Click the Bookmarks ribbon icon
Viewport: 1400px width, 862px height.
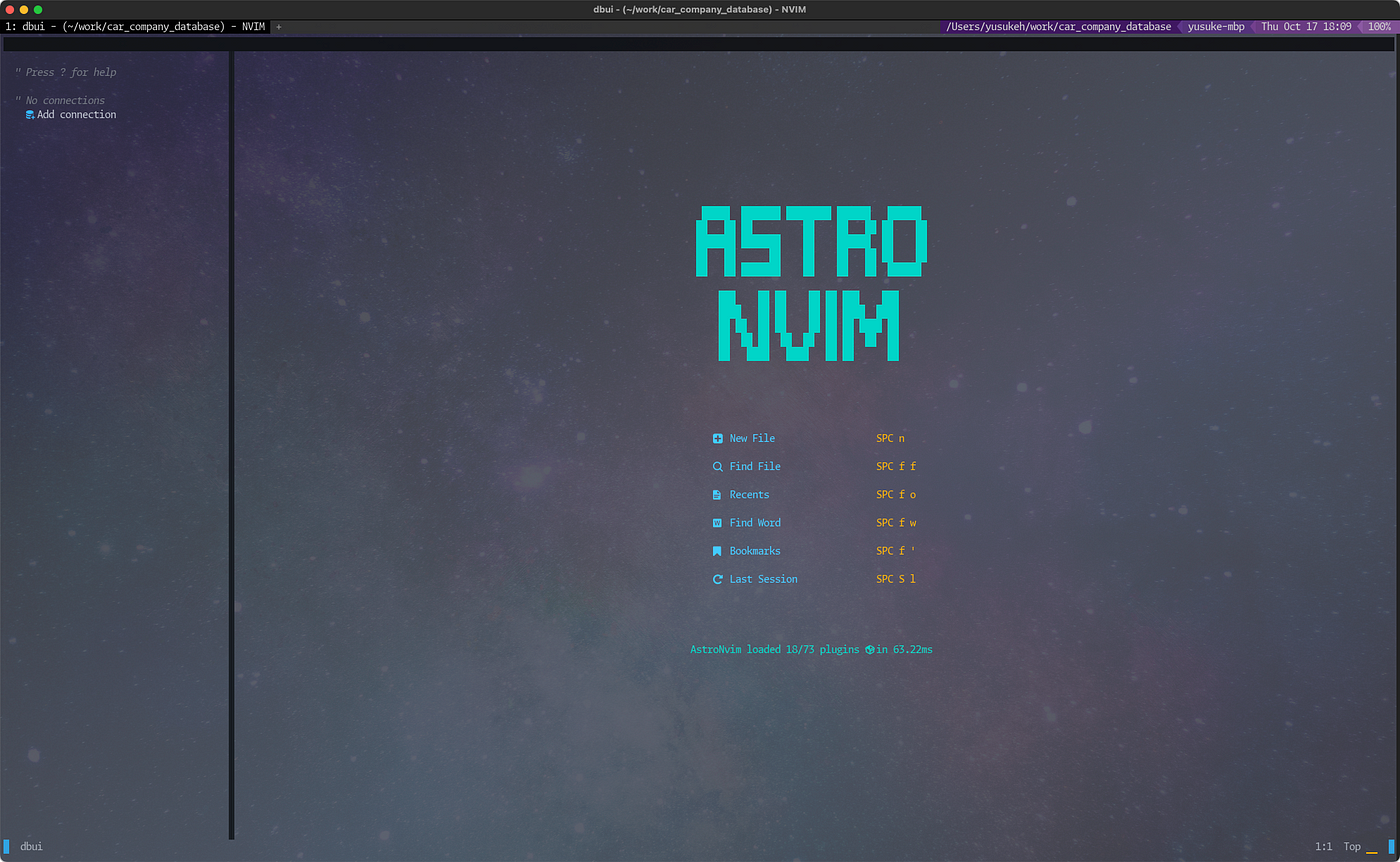[x=717, y=551]
